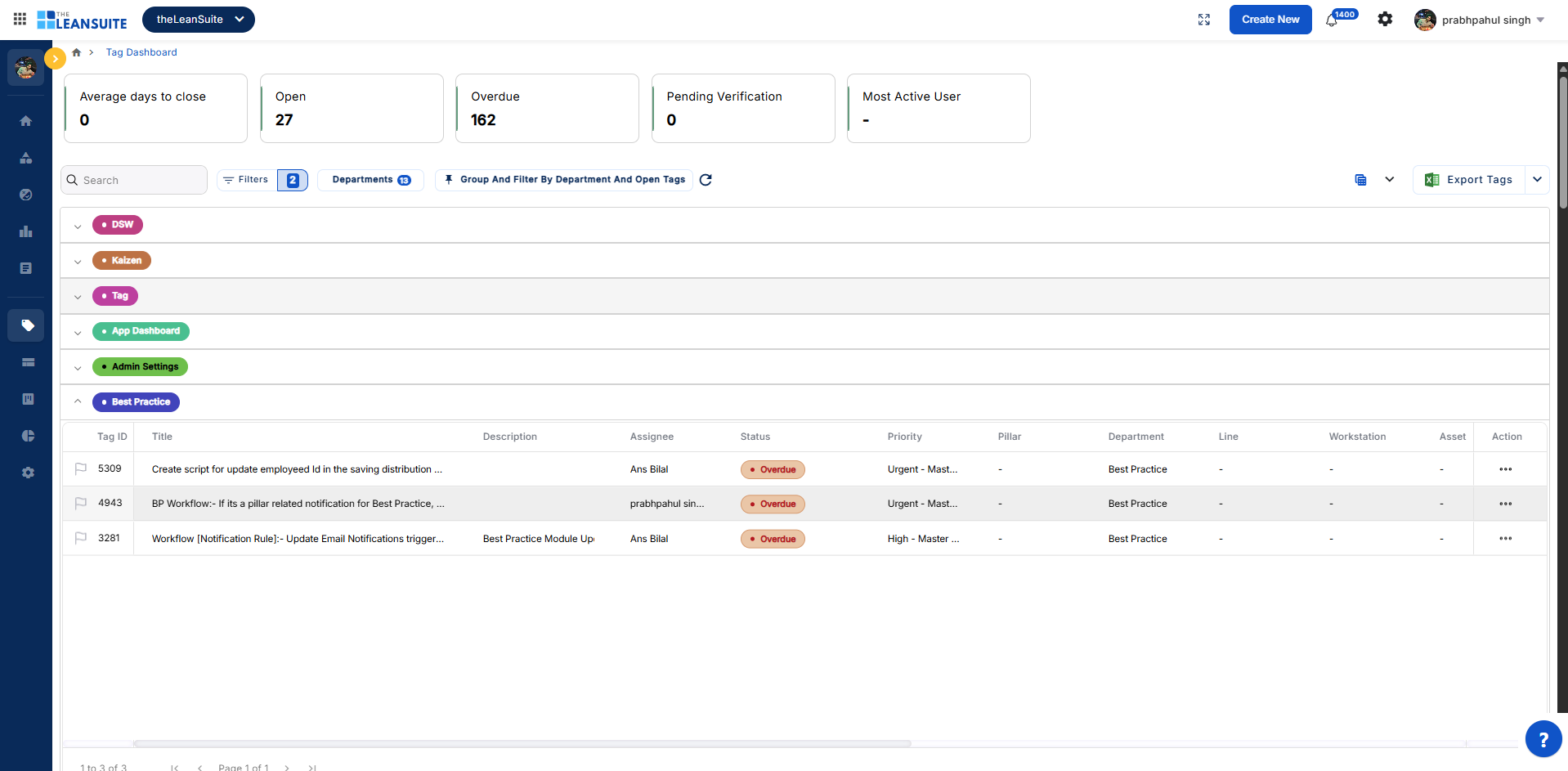Flag tag 5309 row
The width and height of the screenshot is (1568, 771).
coord(81,468)
